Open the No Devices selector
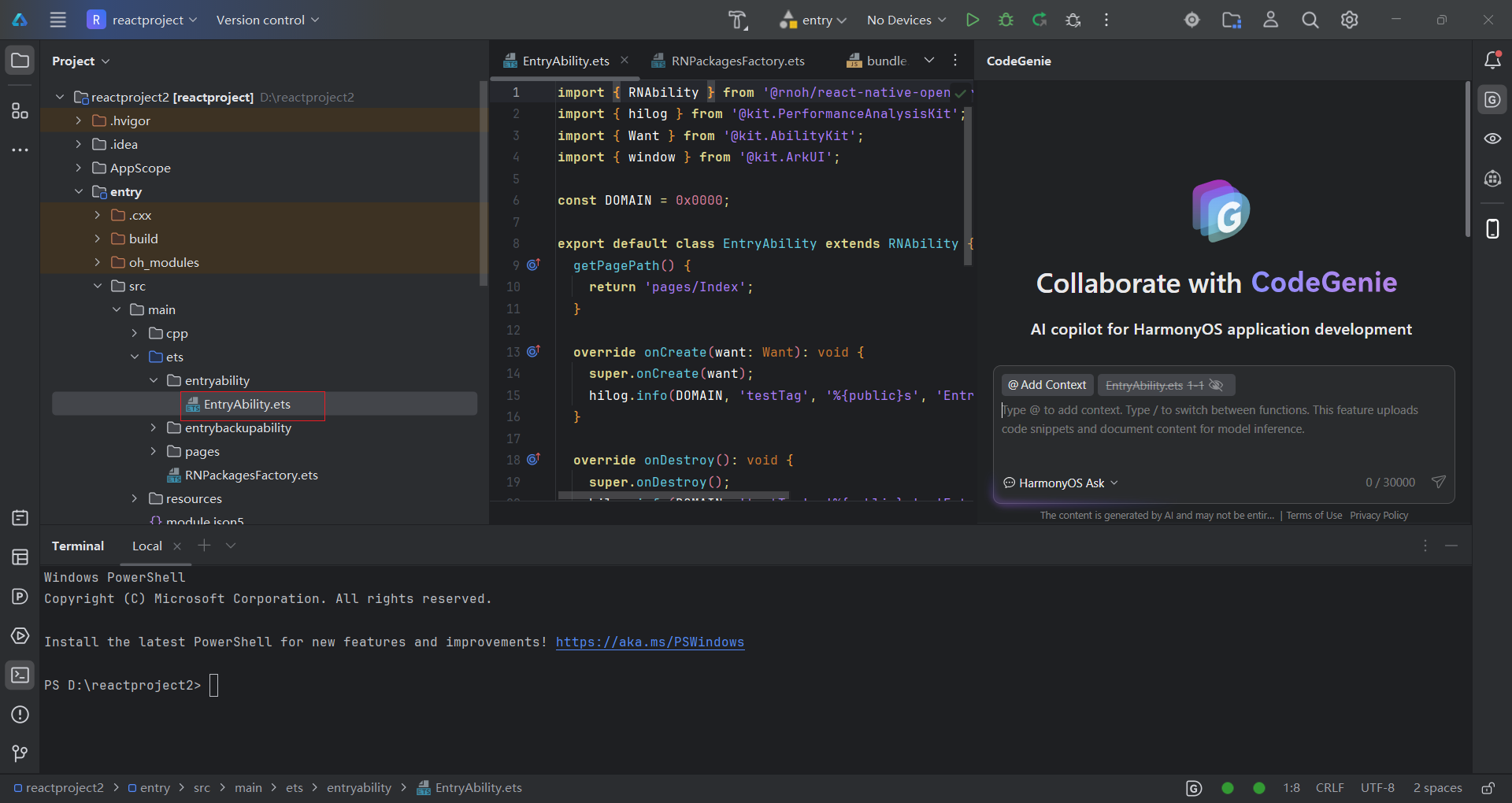 coord(906,20)
